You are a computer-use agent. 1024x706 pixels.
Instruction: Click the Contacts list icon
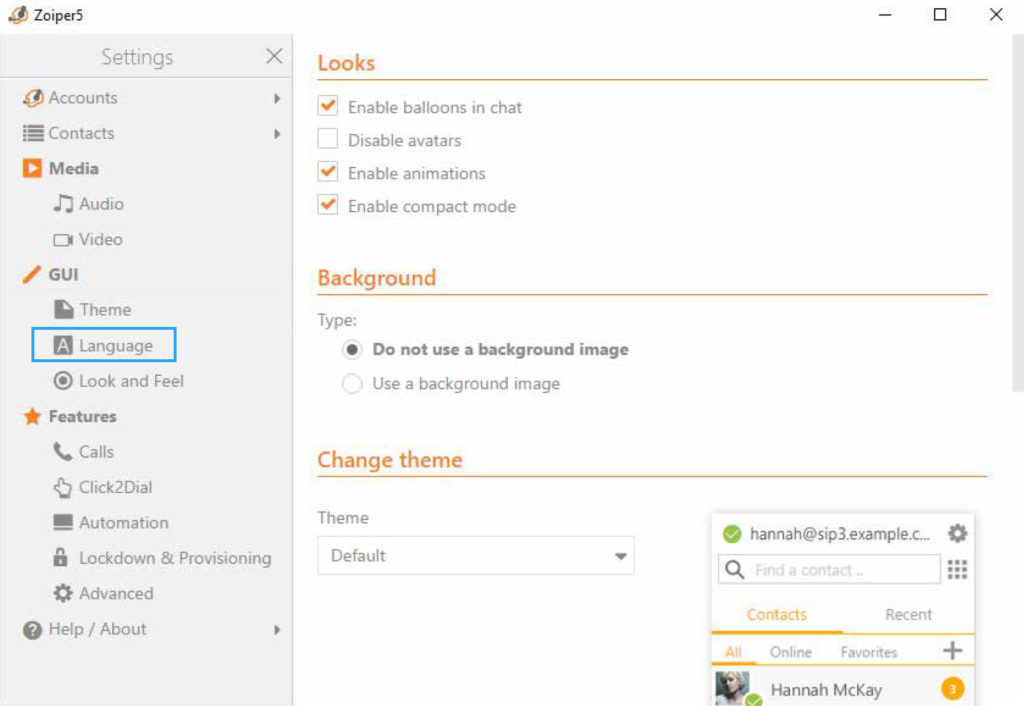click(x=33, y=133)
